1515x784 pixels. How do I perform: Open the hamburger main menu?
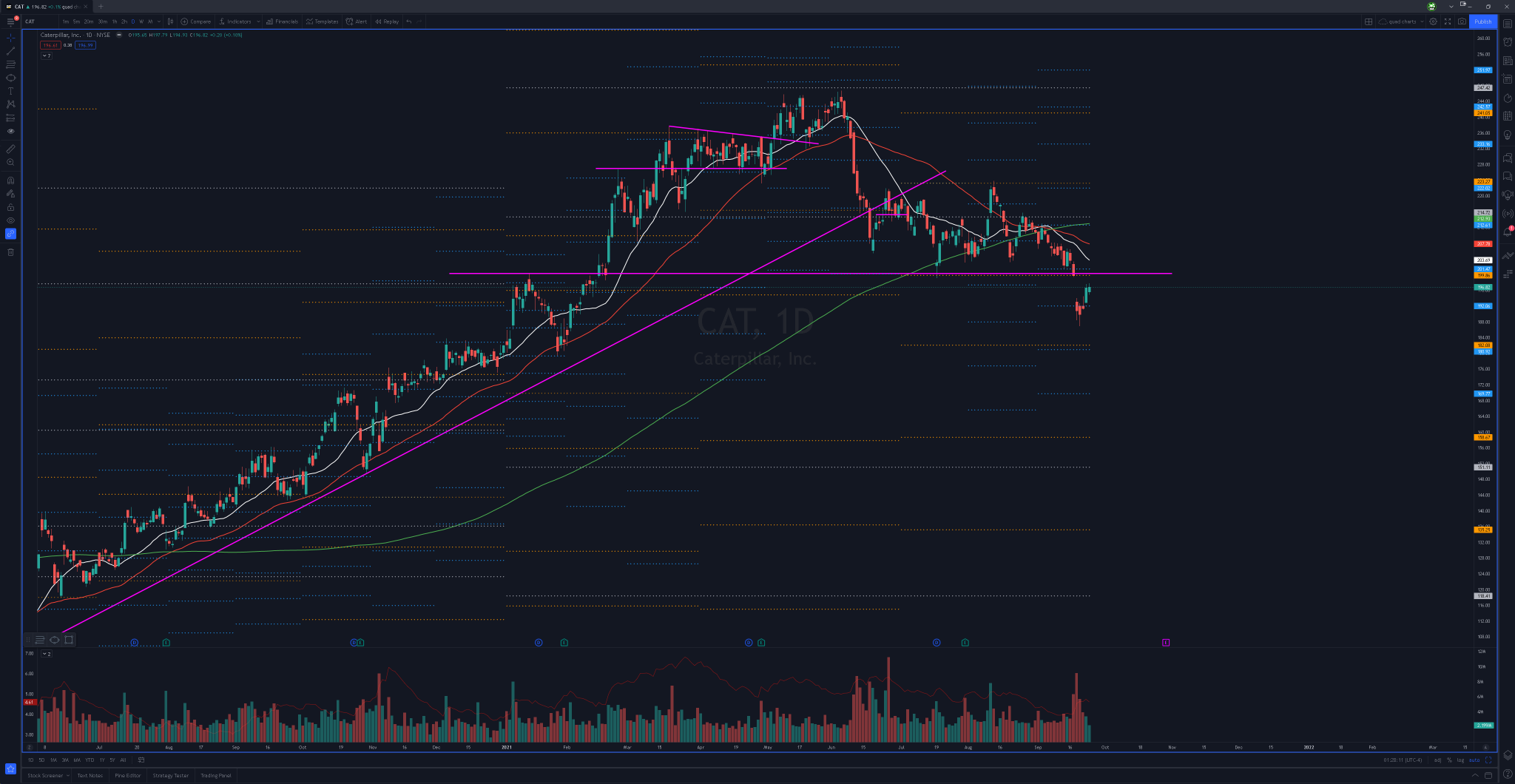coord(10,21)
